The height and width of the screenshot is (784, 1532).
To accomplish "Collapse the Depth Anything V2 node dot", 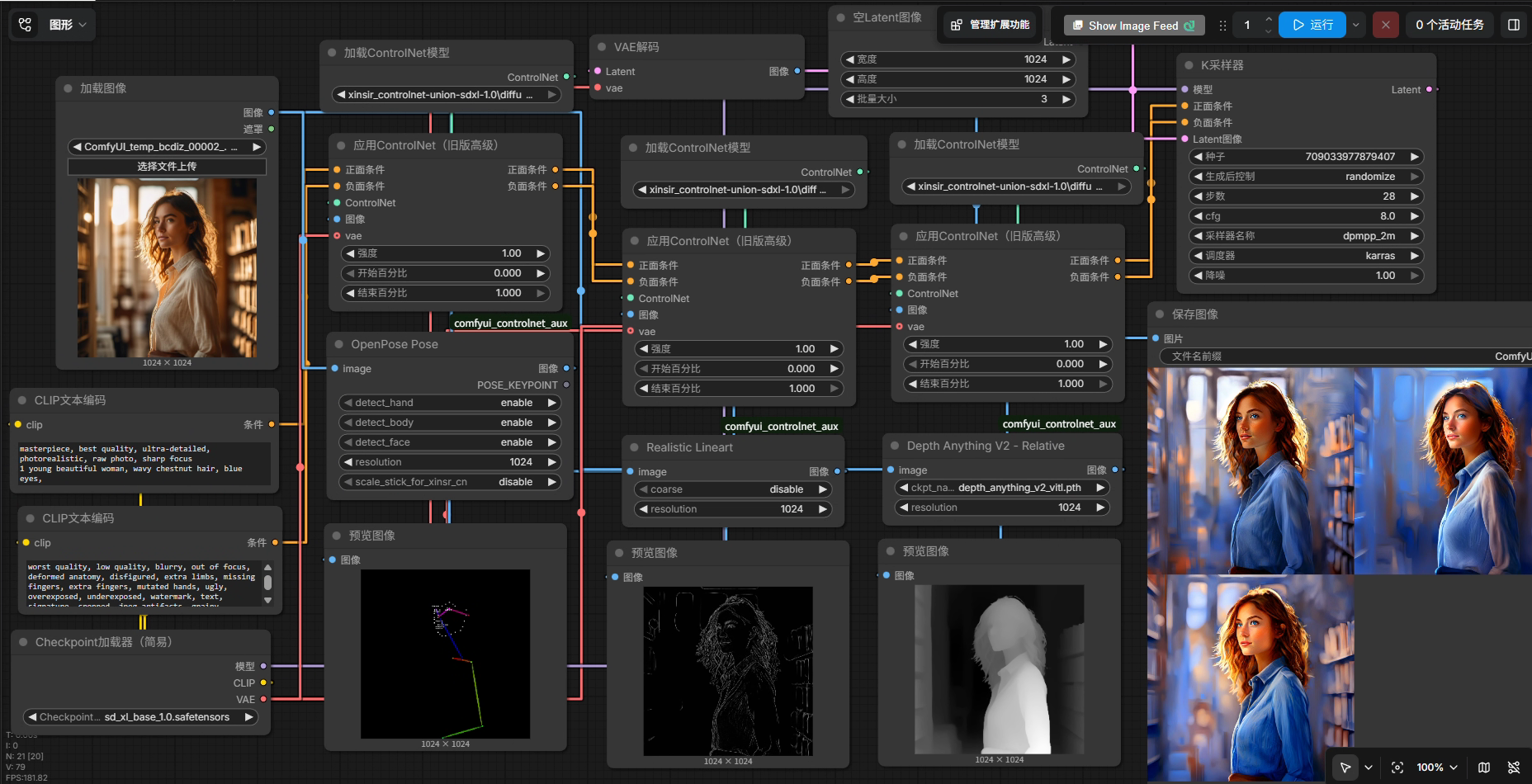I will [x=896, y=446].
